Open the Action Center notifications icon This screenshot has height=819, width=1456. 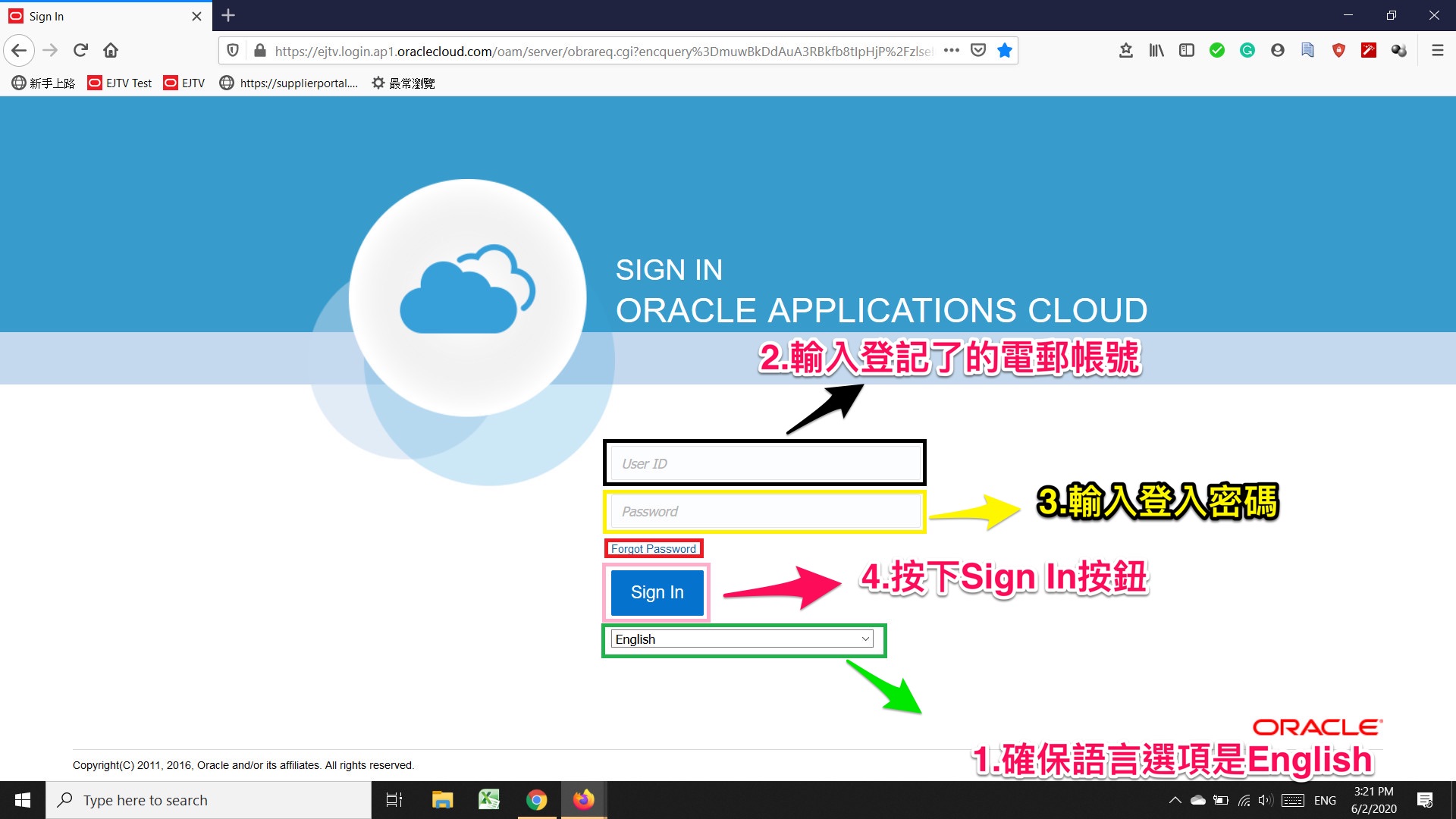coord(1425,800)
